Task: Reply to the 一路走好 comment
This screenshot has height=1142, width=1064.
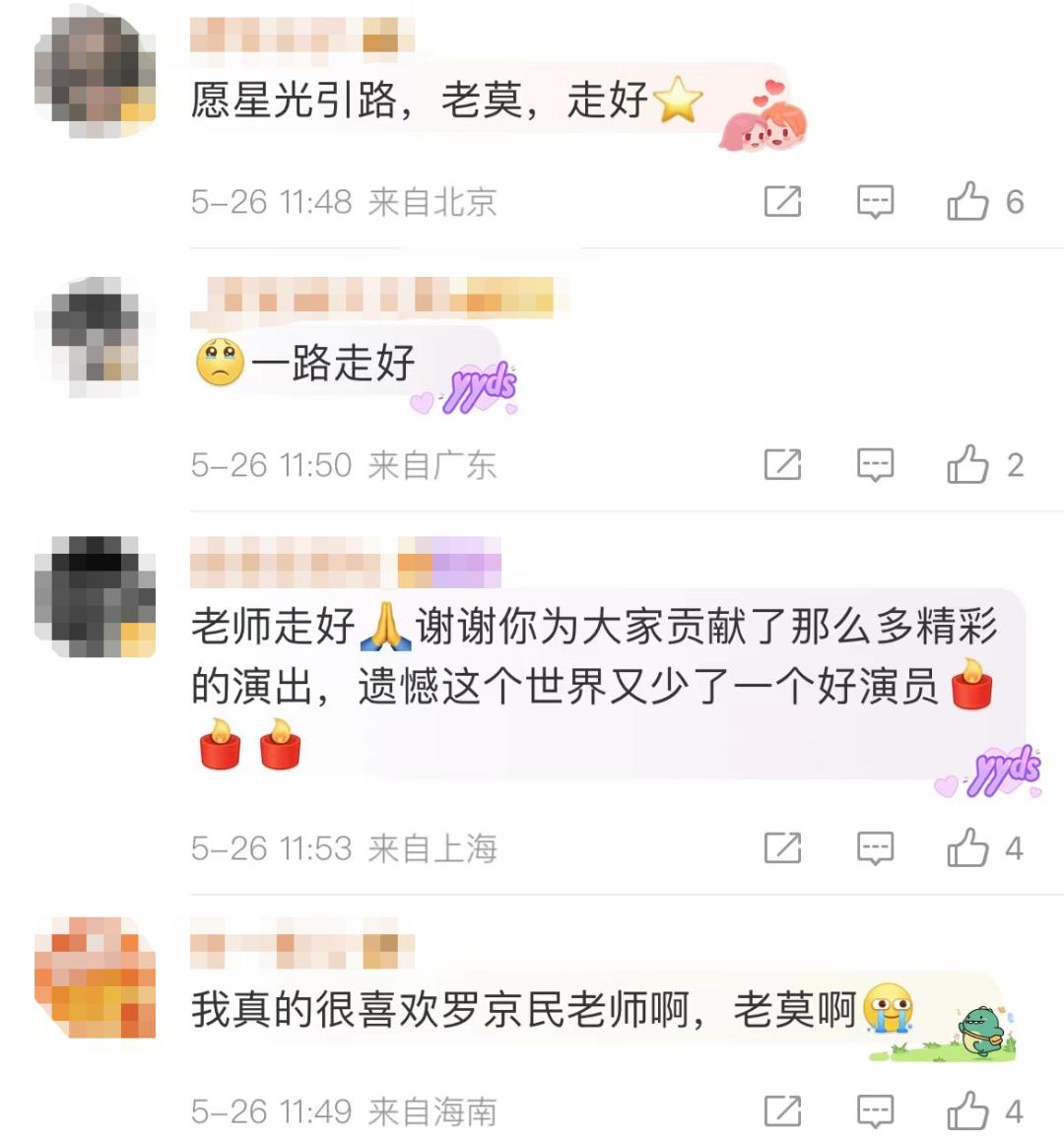Action: click(875, 465)
